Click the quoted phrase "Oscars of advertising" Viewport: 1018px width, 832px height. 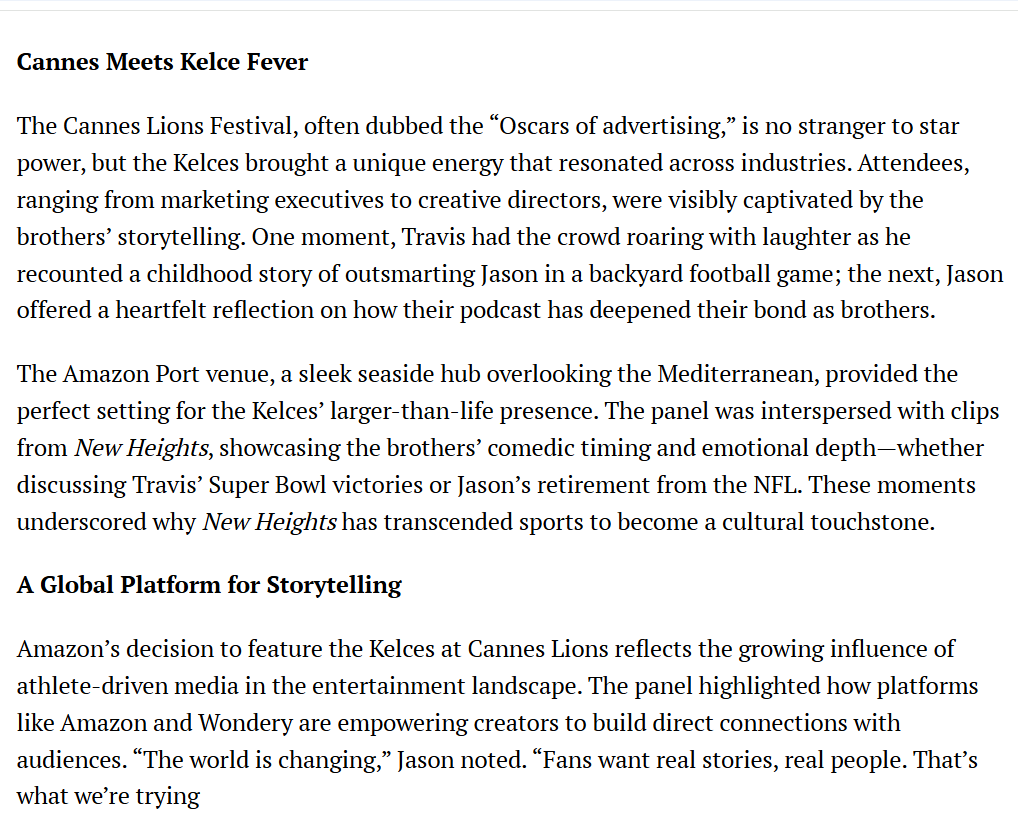coord(610,127)
